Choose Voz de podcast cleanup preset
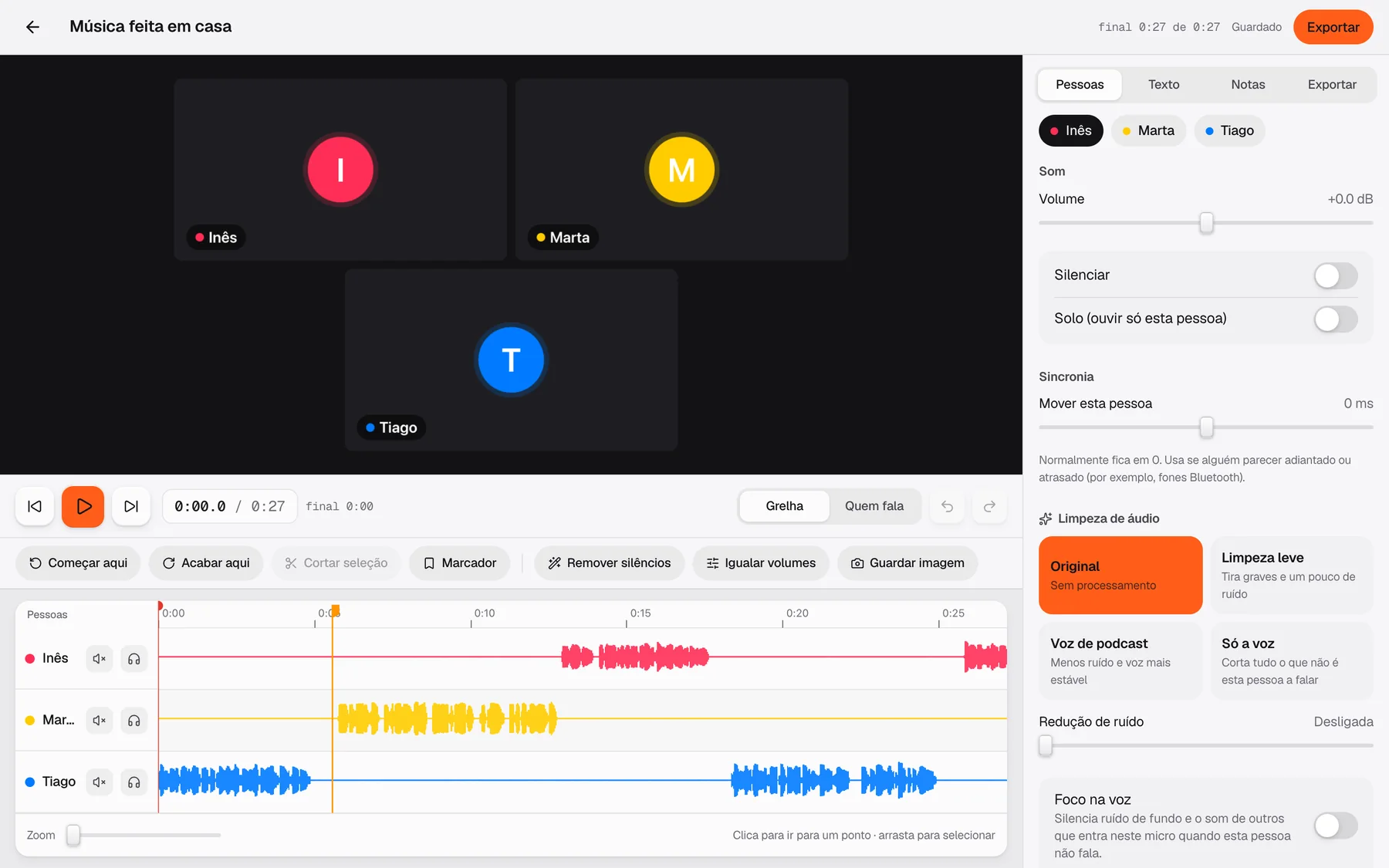 click(x=1120, y=661)
